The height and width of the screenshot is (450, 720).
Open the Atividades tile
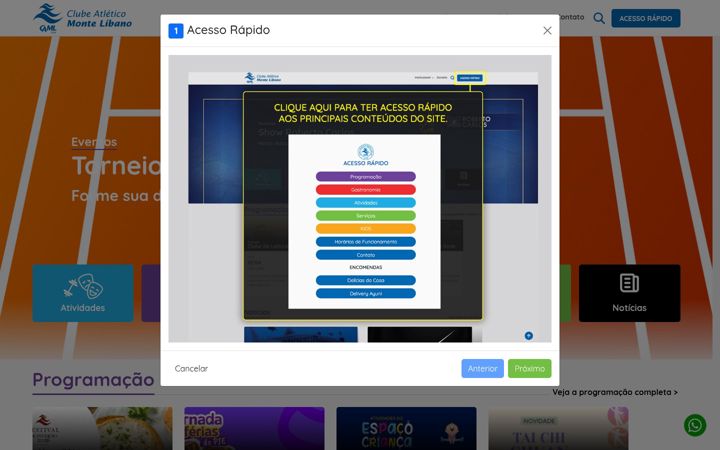tap(83, 293)
